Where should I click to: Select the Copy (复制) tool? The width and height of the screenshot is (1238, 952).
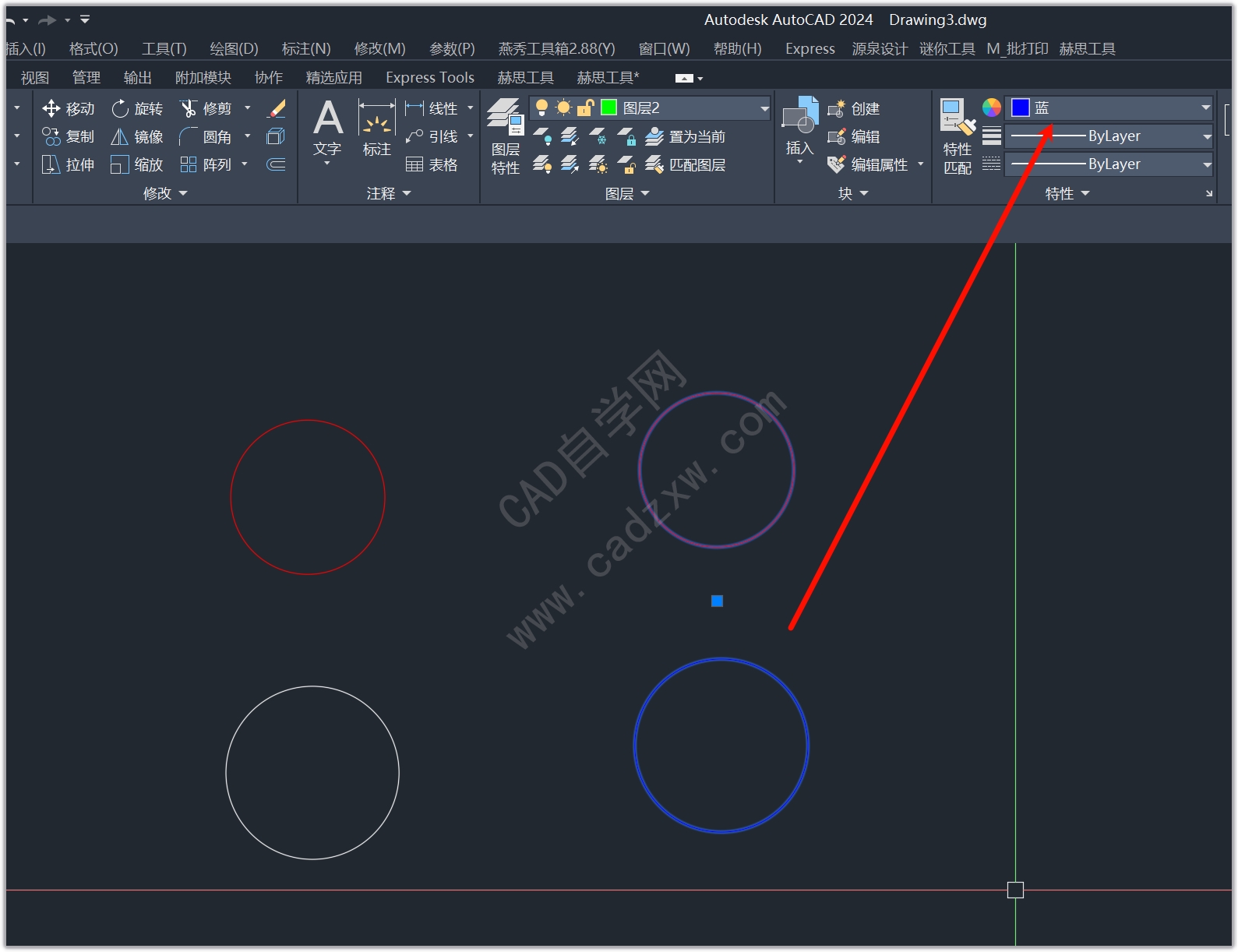[x=69, y=136]
